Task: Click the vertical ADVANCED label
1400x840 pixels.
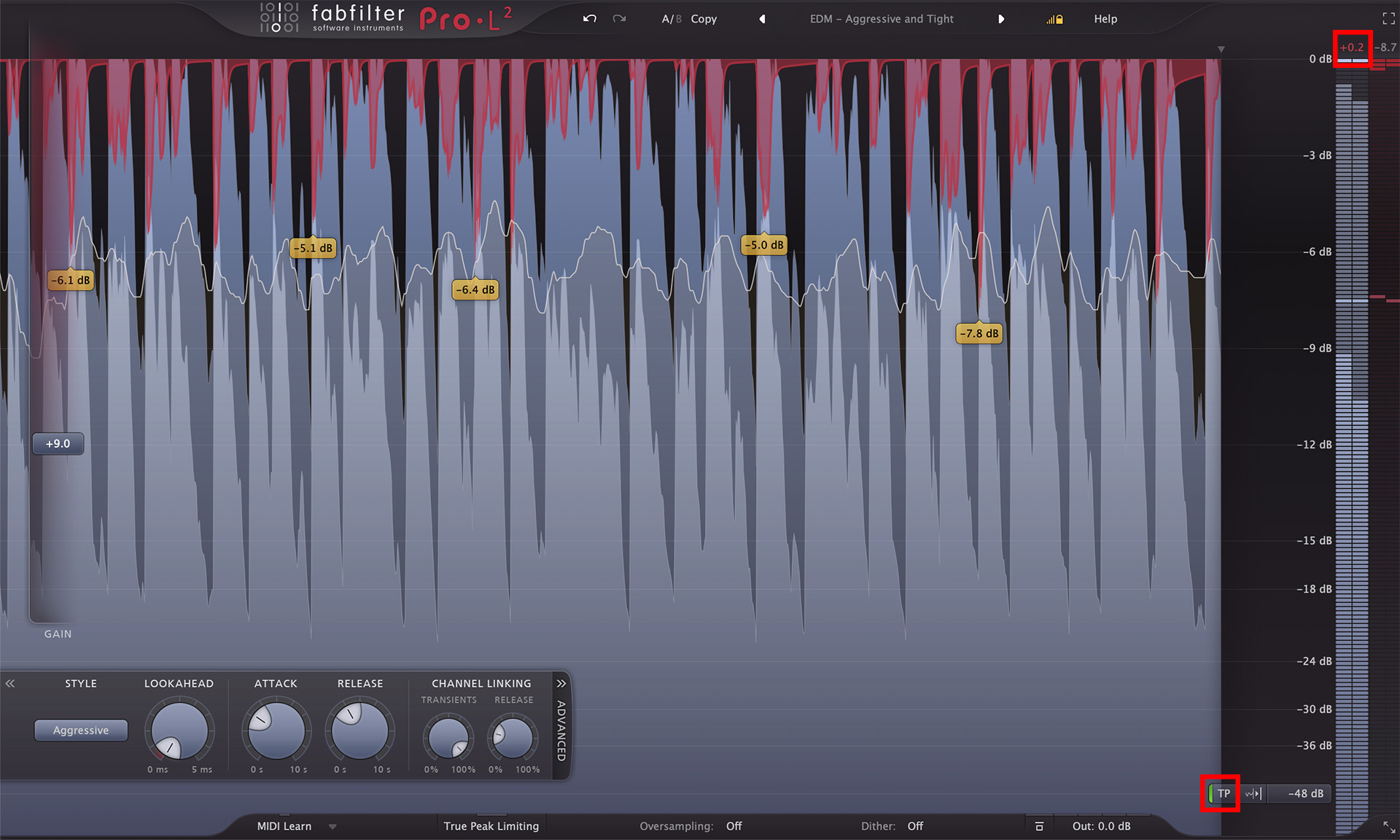Action: point(561,731)
